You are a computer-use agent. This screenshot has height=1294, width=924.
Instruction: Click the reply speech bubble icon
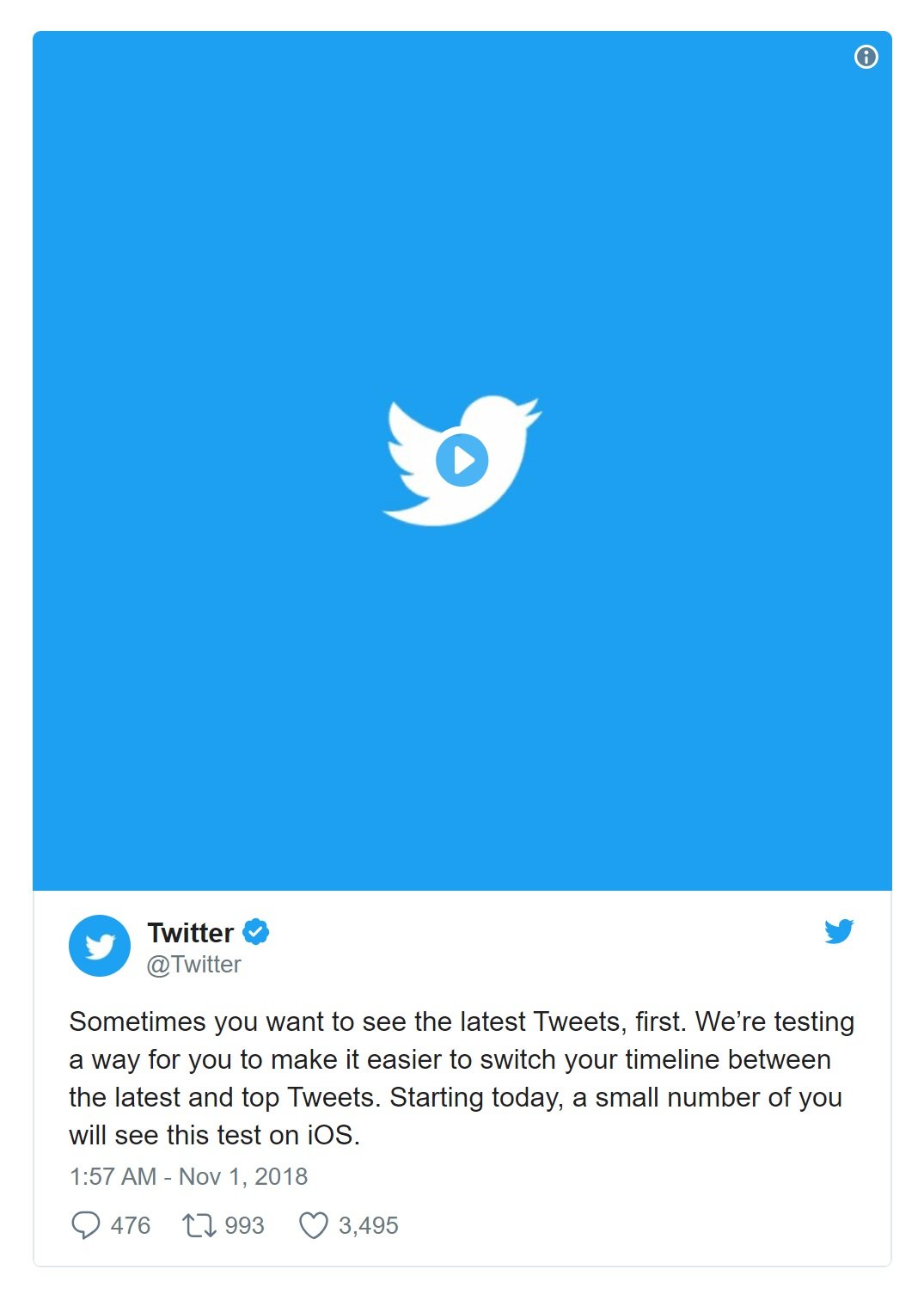(x=85, y=1225)
